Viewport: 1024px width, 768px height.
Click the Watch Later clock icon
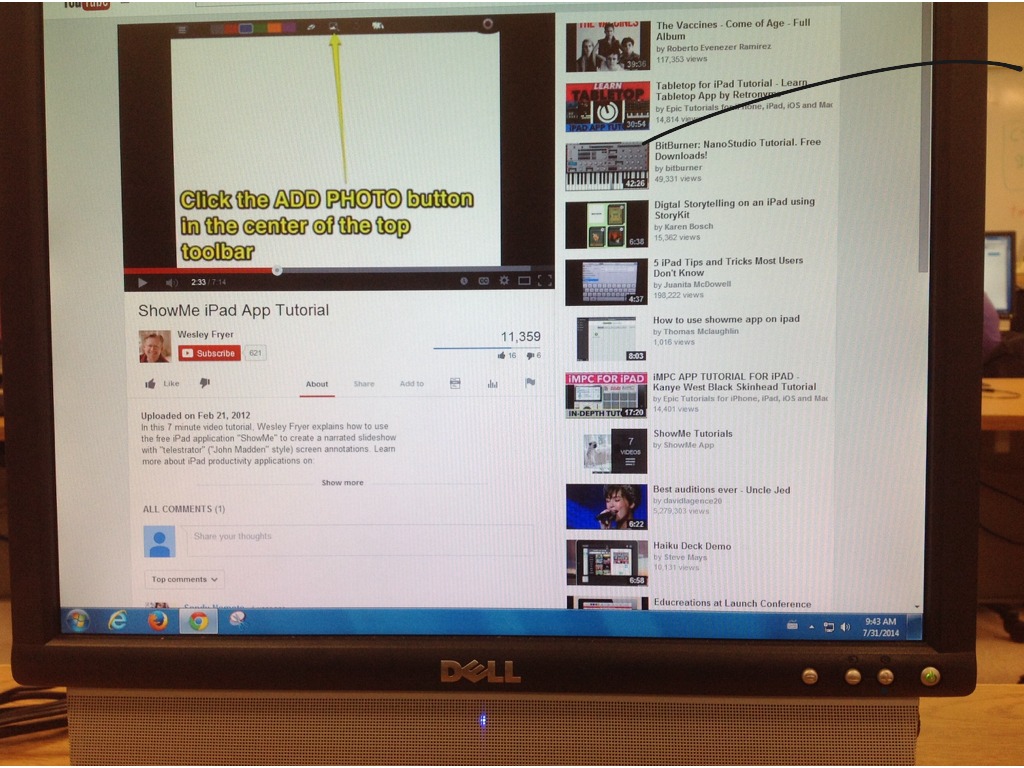[x=464, y=281]
